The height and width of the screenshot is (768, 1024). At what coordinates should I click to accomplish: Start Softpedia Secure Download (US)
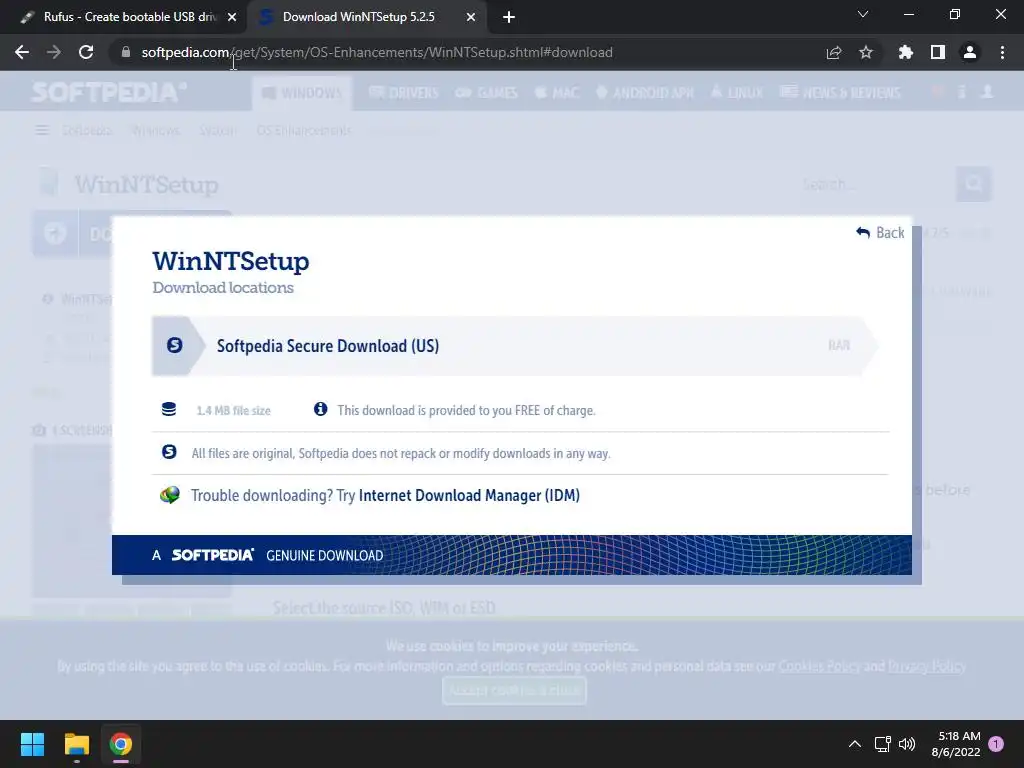pos(515,346)
